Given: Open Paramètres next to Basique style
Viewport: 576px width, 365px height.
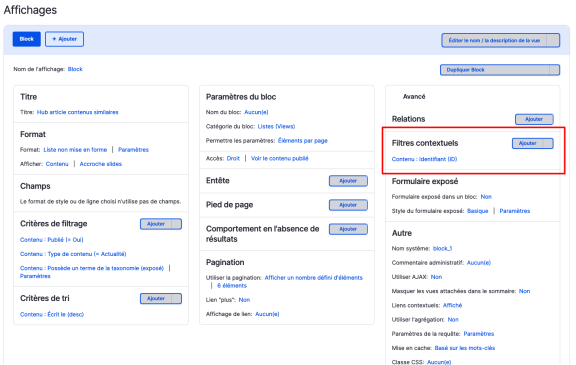Looking at the screenshot, I should 515,211.
